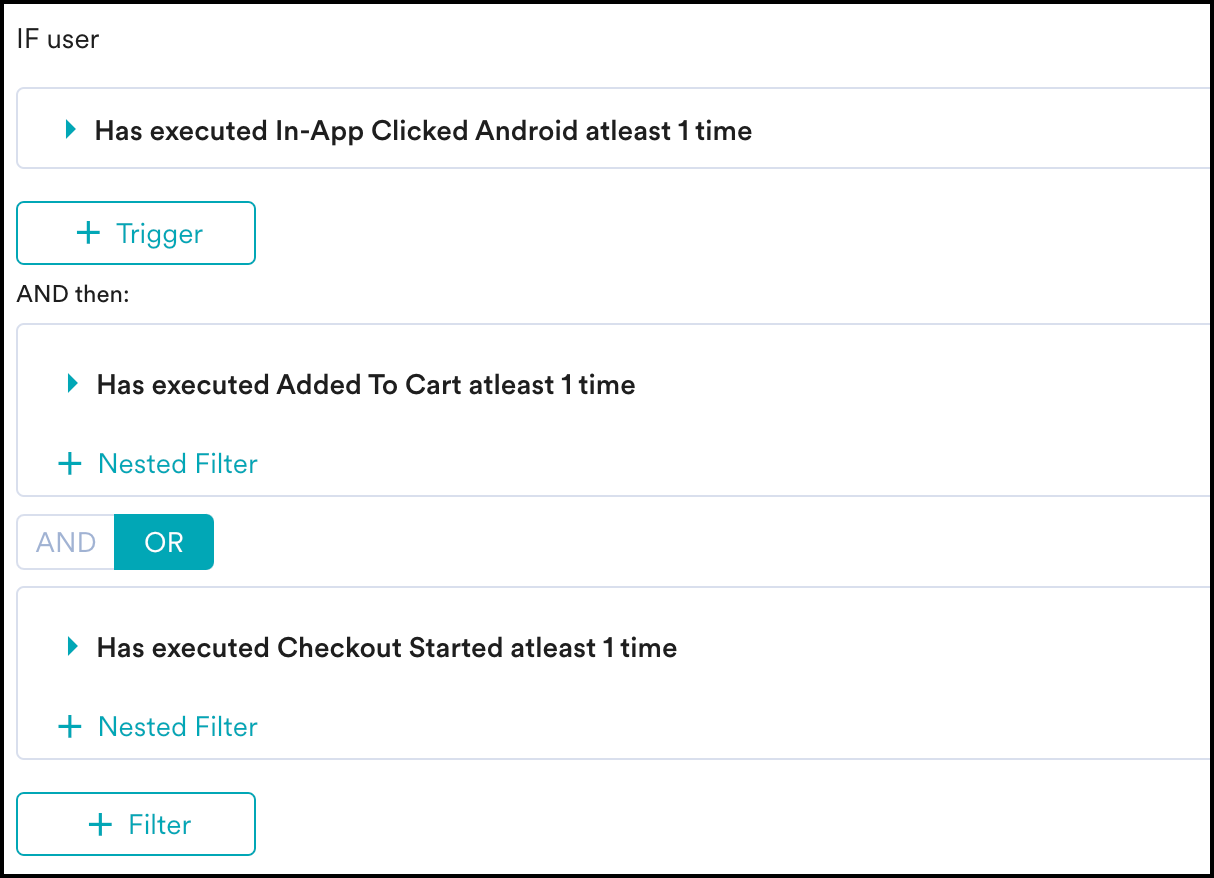The height and width of the screenshot is (878, 1214).
Task: Open 'Has executed Checkout Started' condition text
Action: (387, 648)
